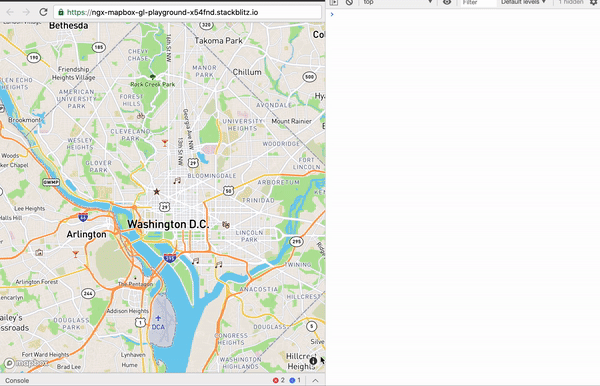This screenshot has width=600, height=386.
Task: Click the 'Washington D.C.' map label
Action: point(168,224)
